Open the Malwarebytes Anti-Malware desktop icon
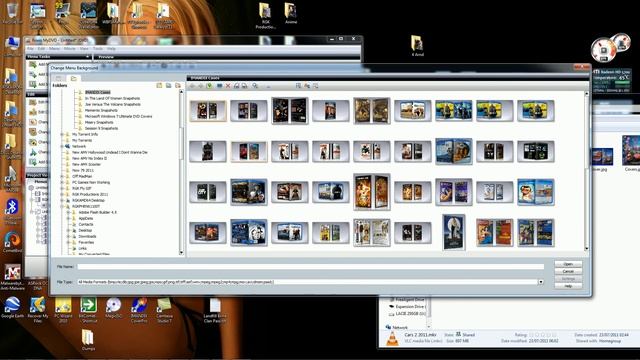The width and height of the screenshot is (640, 360). [x=12, y=277]
